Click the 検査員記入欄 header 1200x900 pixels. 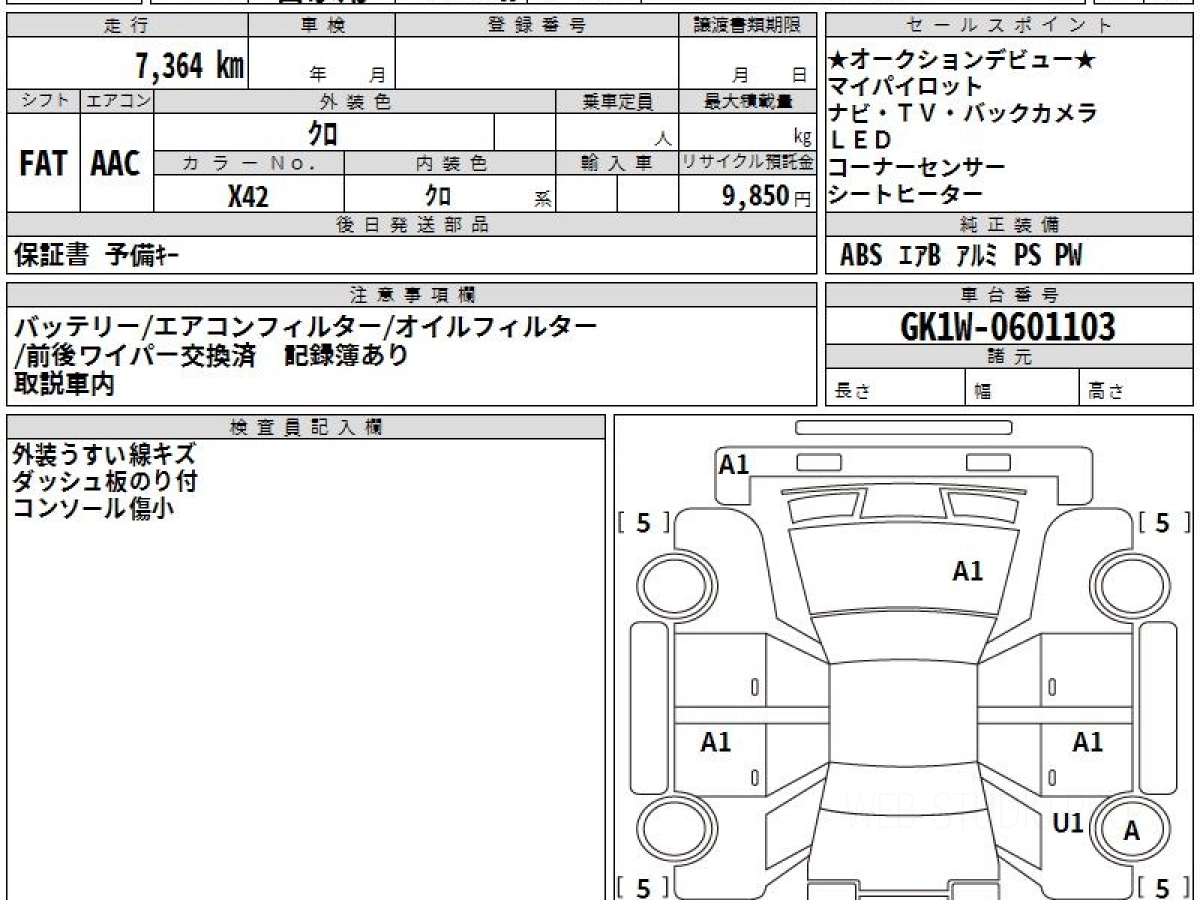pyautogui.click(x=306, y=427)
